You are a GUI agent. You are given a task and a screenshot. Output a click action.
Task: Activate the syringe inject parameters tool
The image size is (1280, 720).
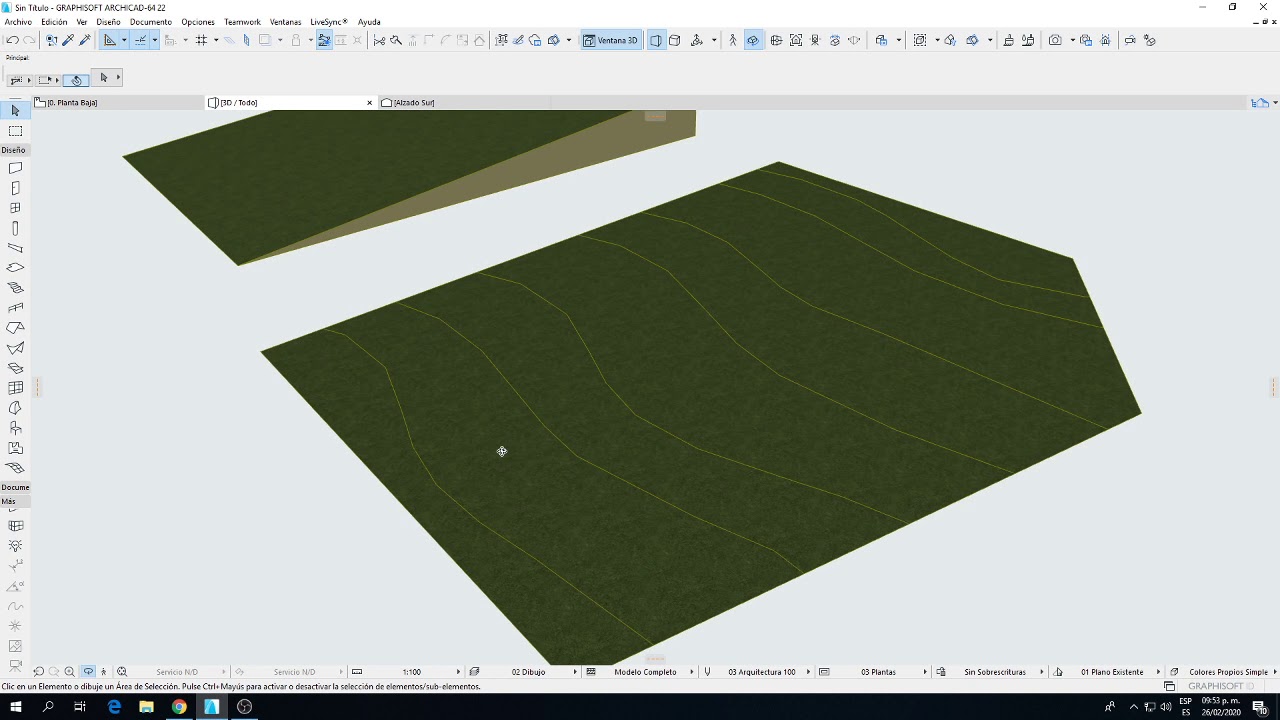point(85,40)
